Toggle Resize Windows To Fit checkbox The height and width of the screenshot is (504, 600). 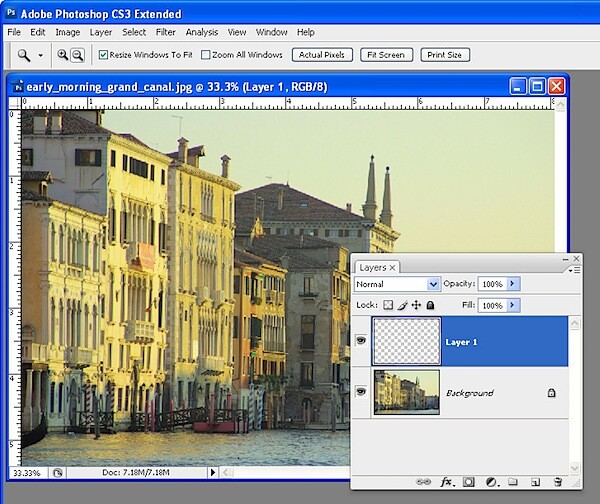click(103, 55)
